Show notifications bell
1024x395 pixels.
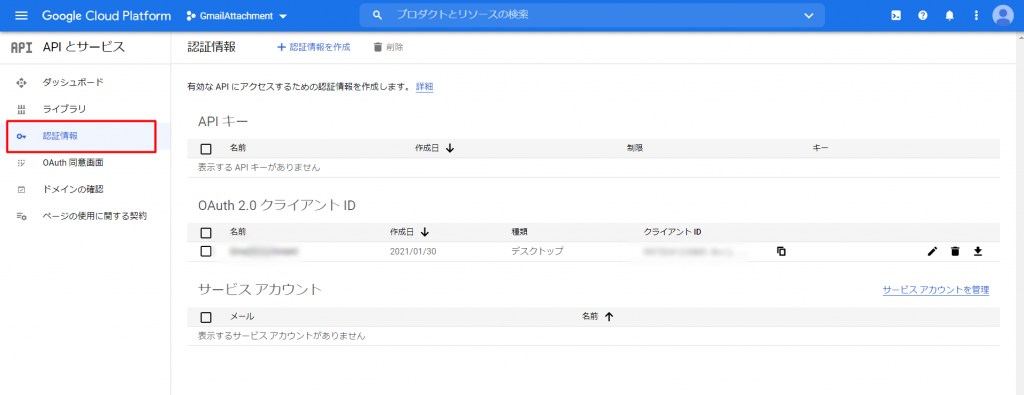pos(950,16)
